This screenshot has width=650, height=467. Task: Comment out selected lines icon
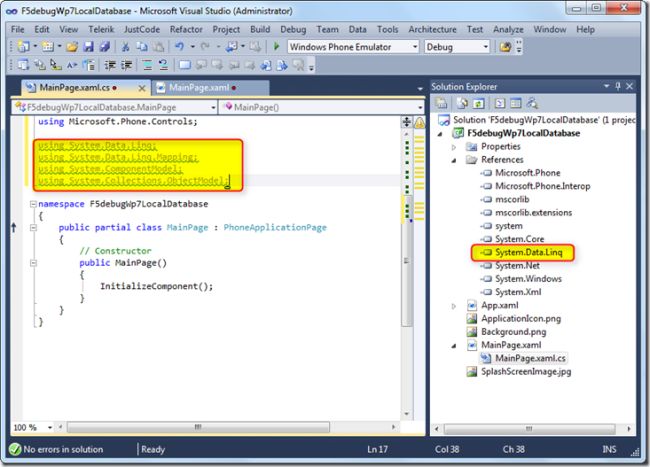click(x=147, y=65)
